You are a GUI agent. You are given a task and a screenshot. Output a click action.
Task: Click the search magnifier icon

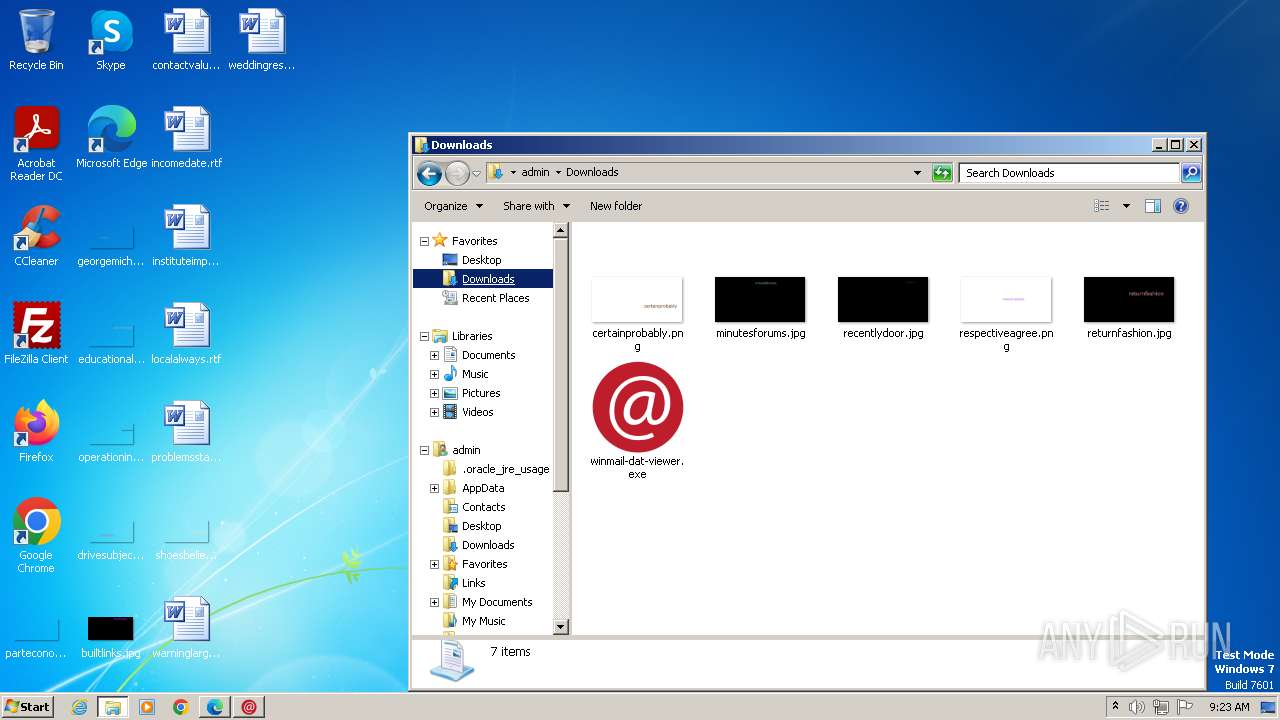[x=1191, y=173]
